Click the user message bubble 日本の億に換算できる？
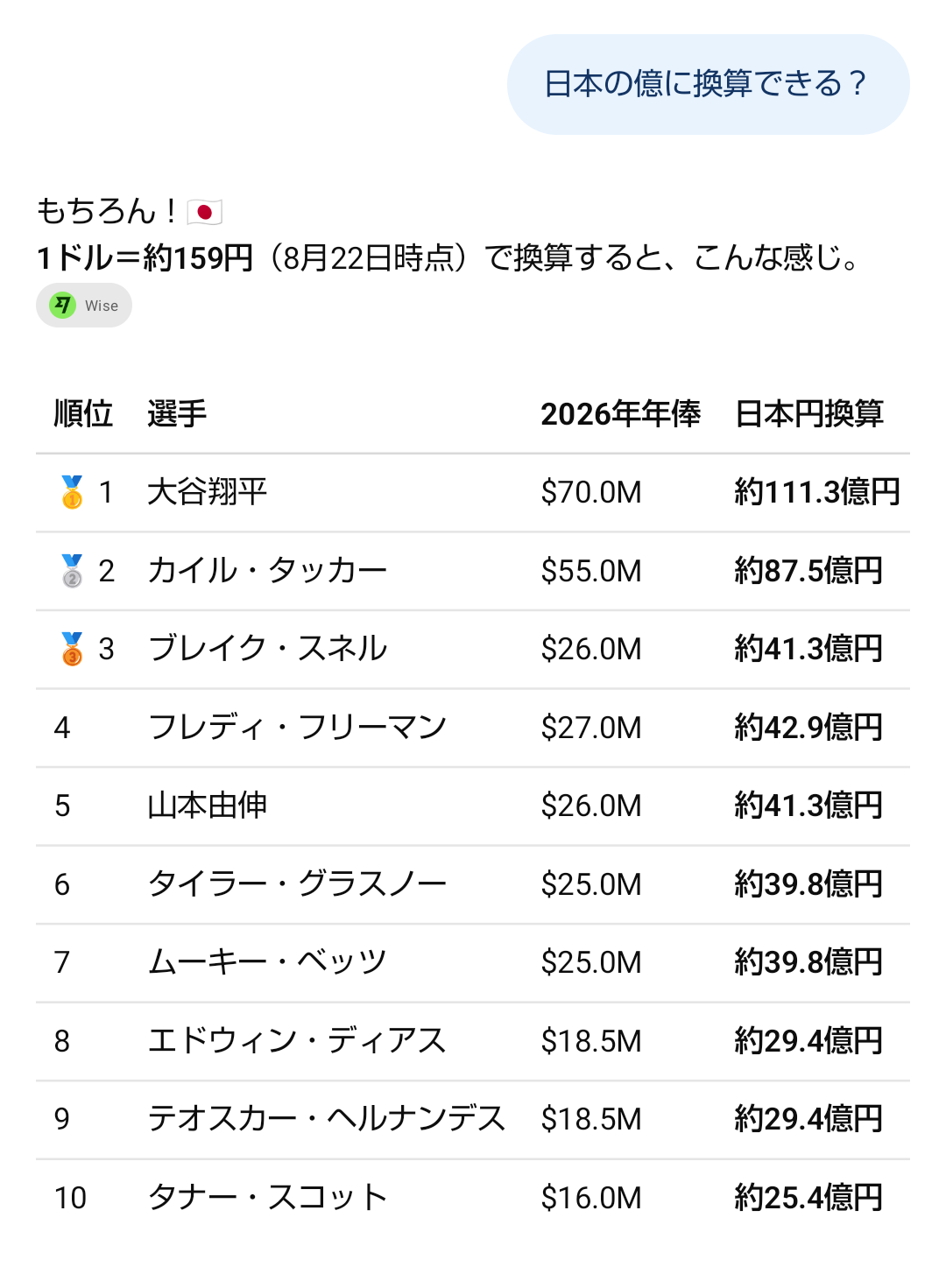The image size is (946, 1288). [708, 84]
